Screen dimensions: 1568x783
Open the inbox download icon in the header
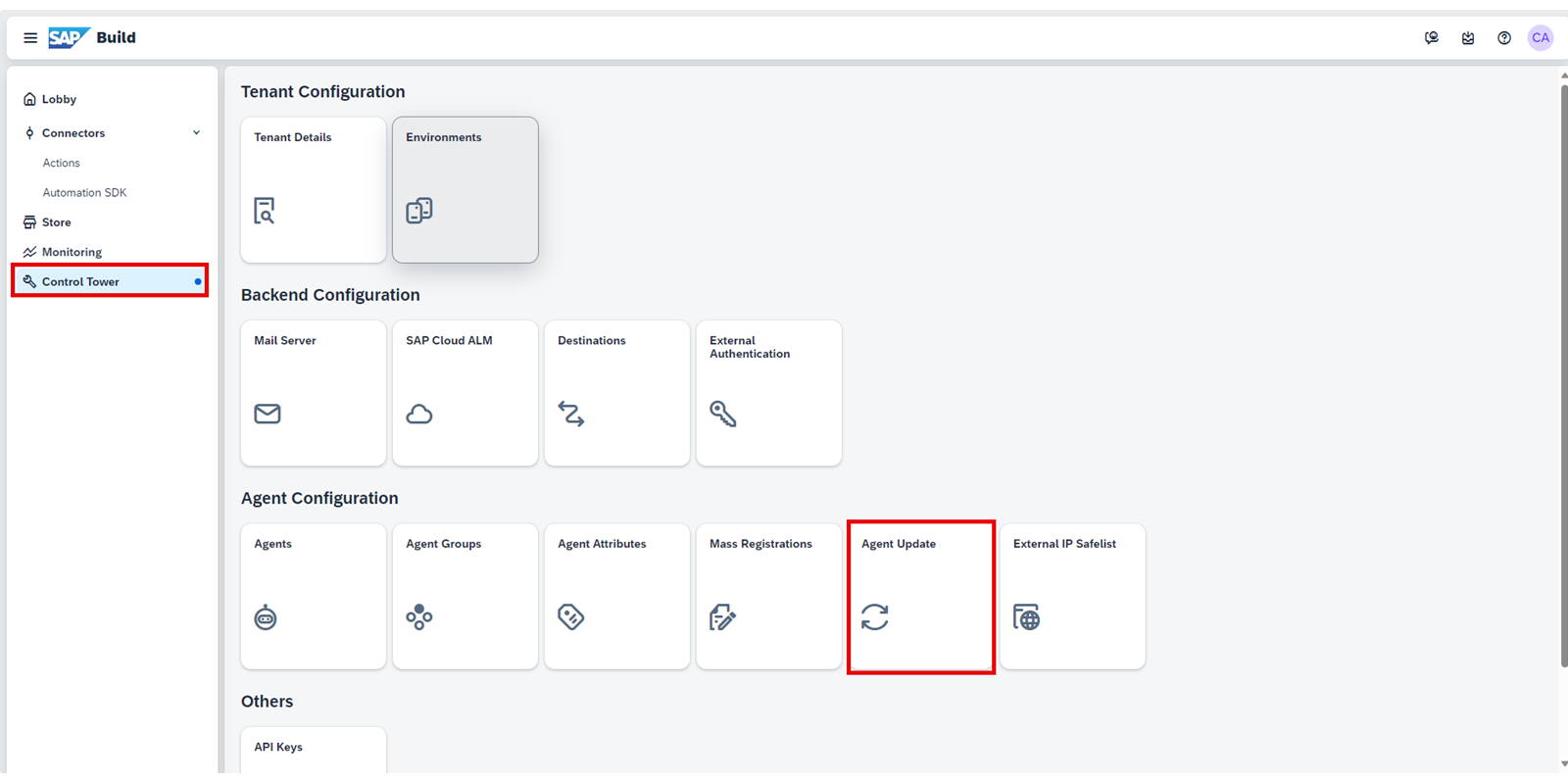pyautogui.click(x=1468, y=38)
